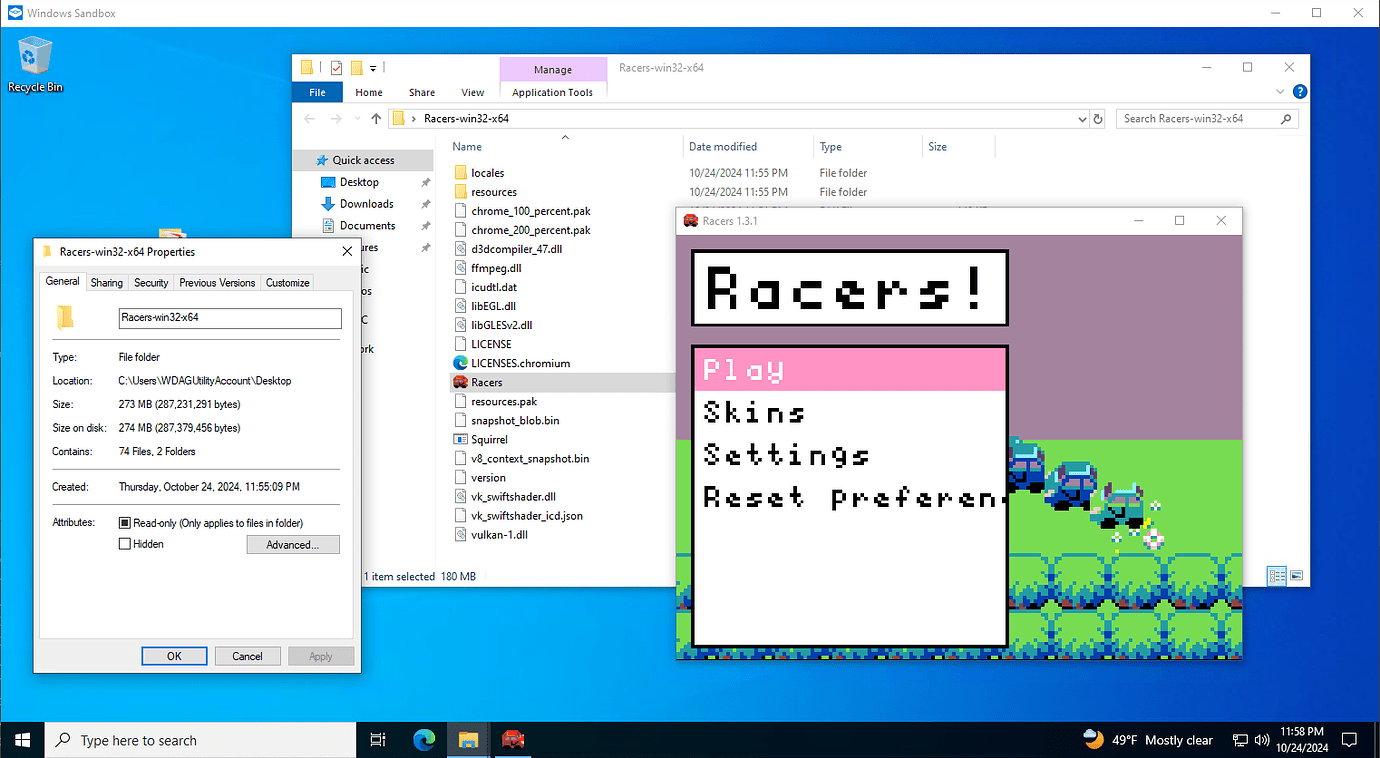Open Task View from the taskbar
Viewport: 1380px width, 758px height.
[377, 739]
